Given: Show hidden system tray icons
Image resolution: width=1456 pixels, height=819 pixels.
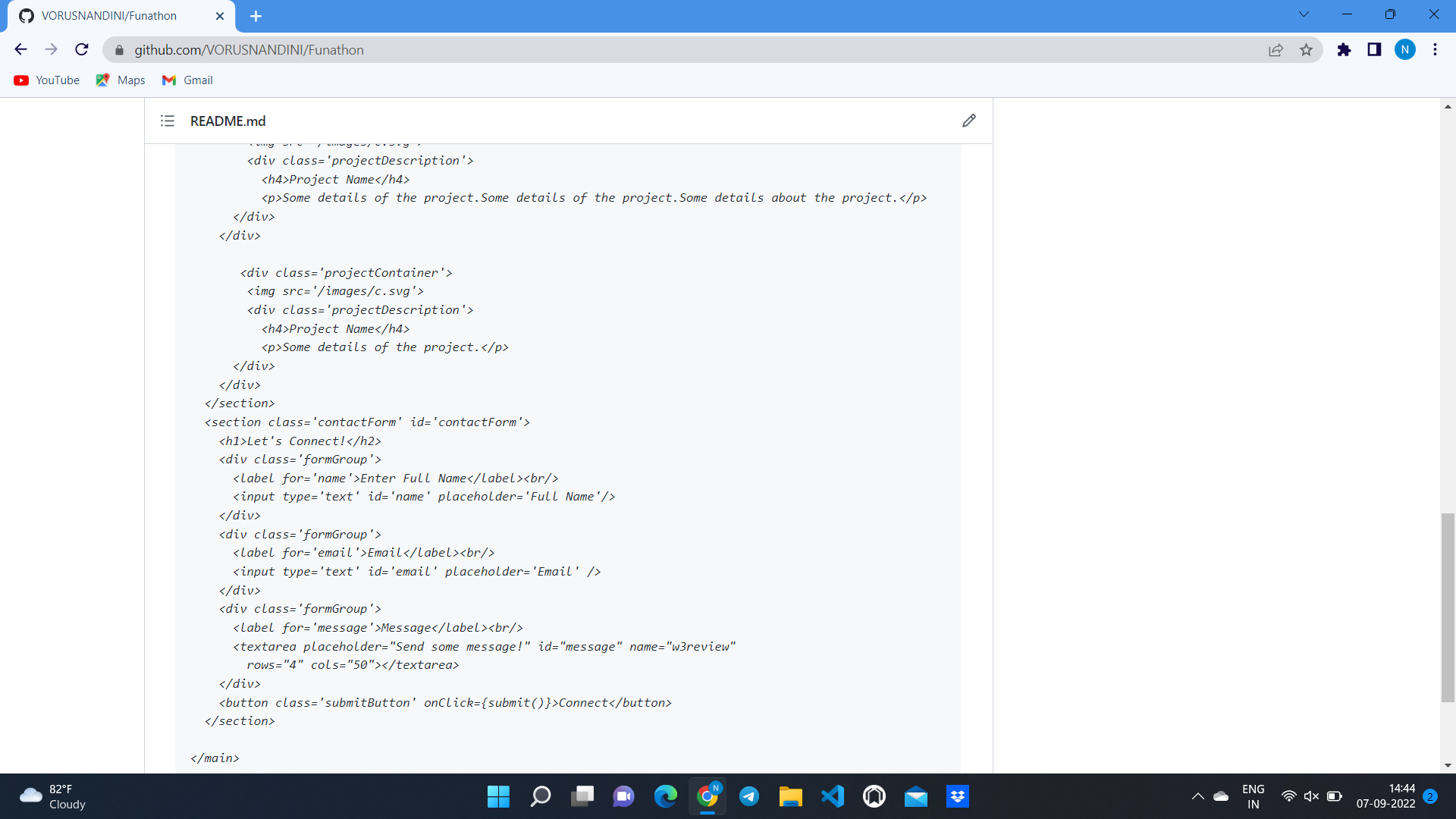Looking at the screenshot, I should (x=1197, y=796).
